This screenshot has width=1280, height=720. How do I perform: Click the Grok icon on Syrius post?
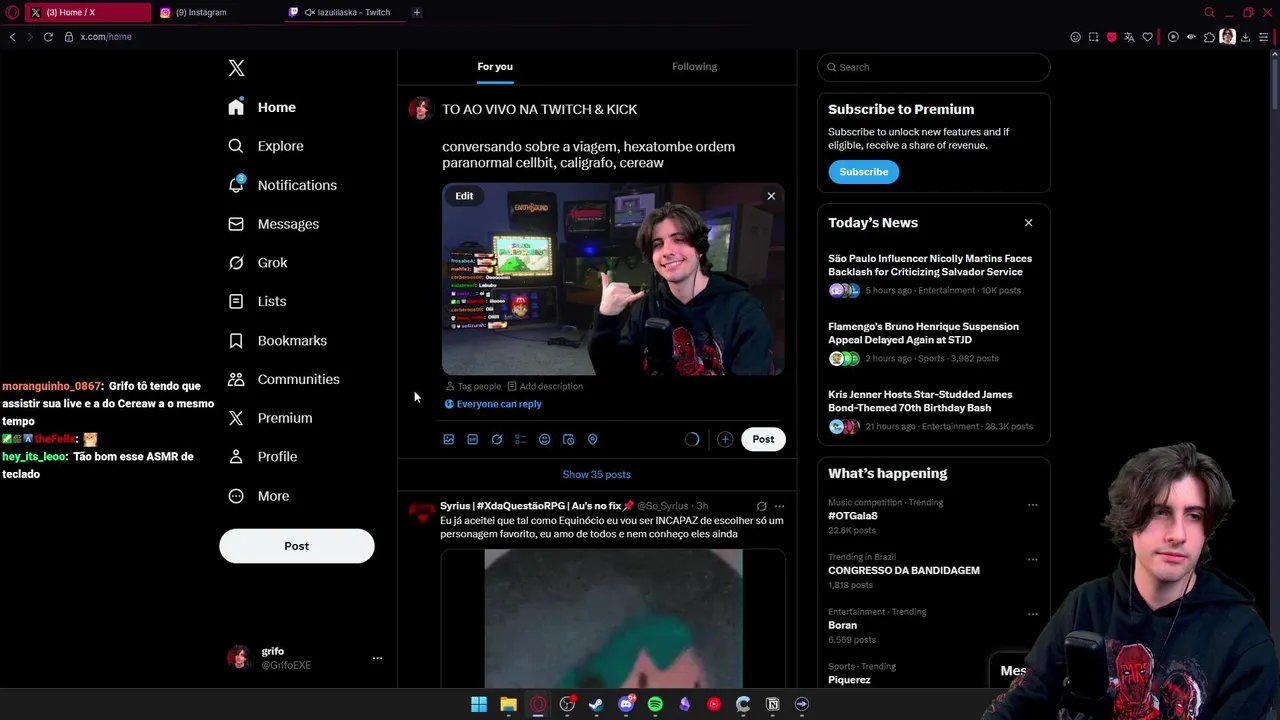(761, 506)
